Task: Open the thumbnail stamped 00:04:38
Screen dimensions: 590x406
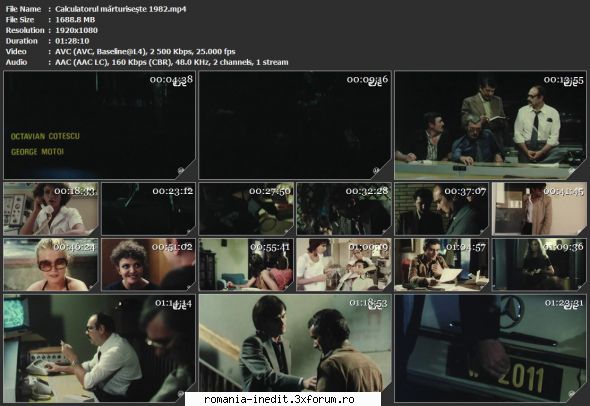Action: [x=99, y=125]
